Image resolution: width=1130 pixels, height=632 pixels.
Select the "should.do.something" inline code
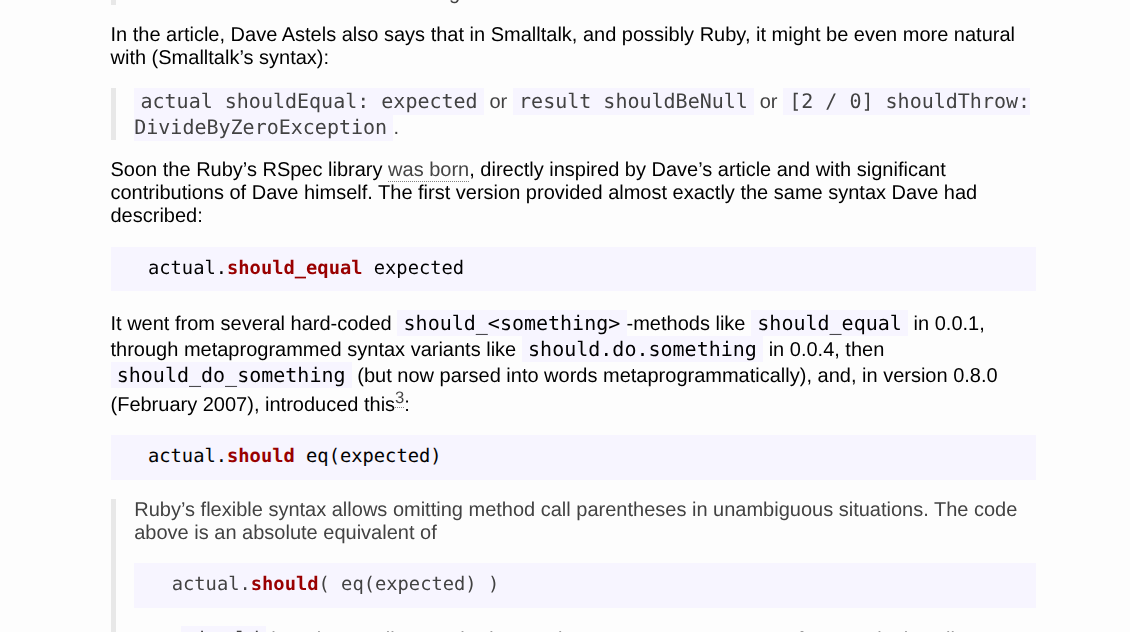642,350
